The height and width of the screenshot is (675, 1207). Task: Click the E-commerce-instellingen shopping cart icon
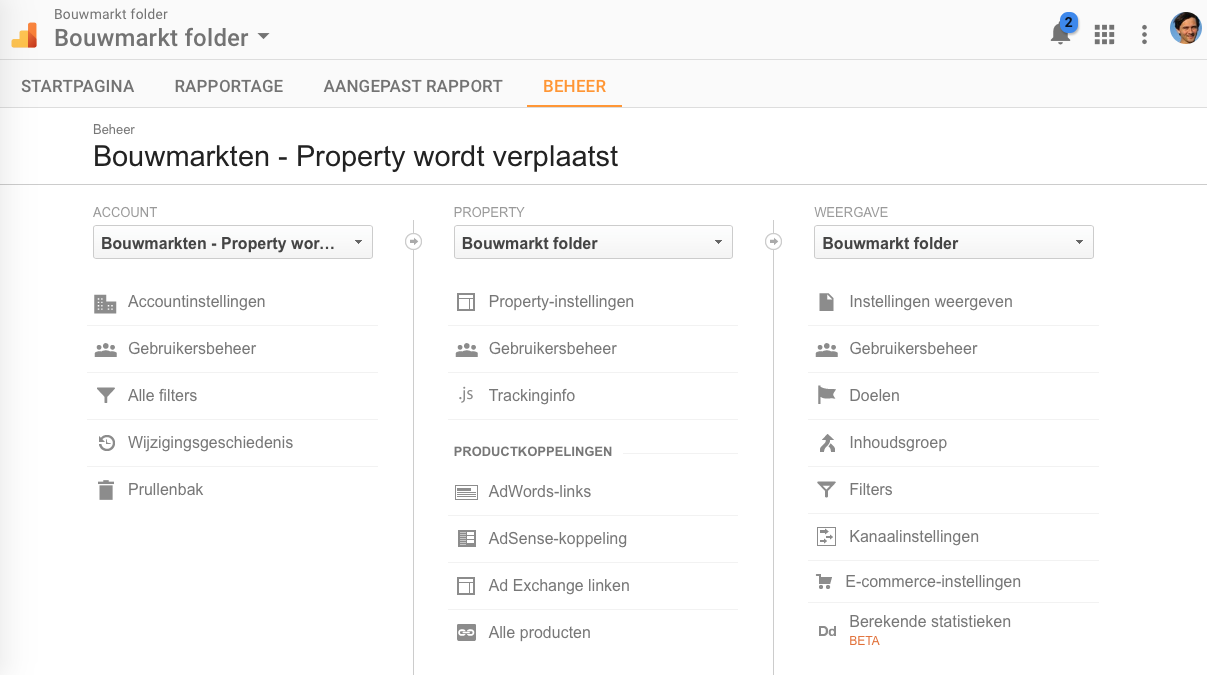pyautogui.click(x=825, y=582)
